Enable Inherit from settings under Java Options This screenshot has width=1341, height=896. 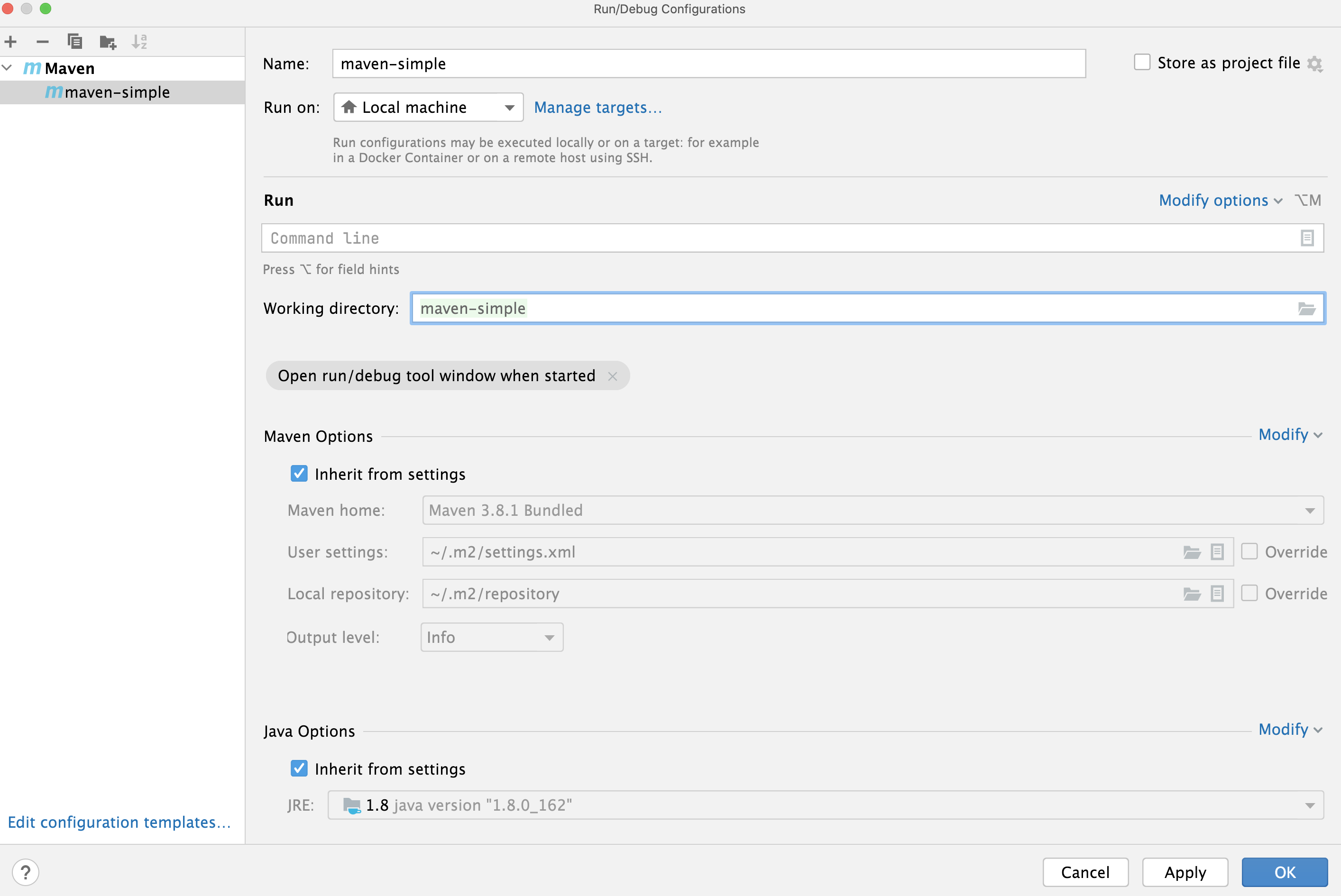click(x=300, y=768)
